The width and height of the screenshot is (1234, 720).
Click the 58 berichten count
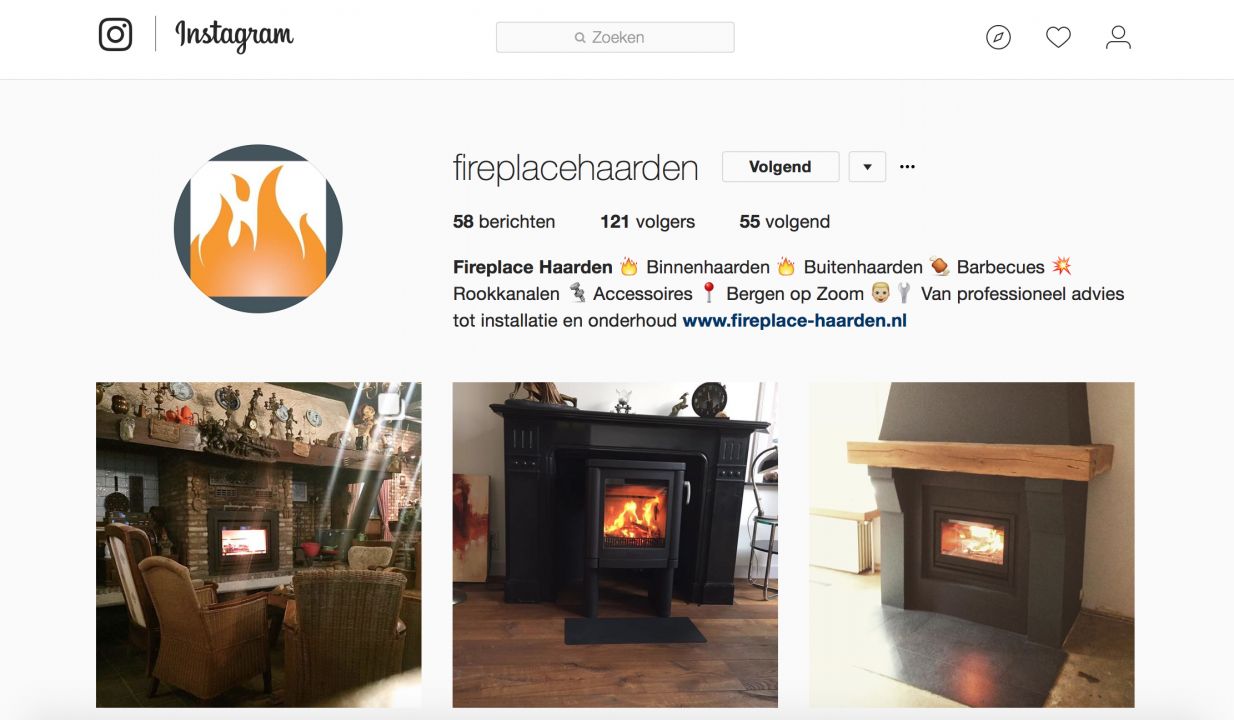click(x=504, y=222)
